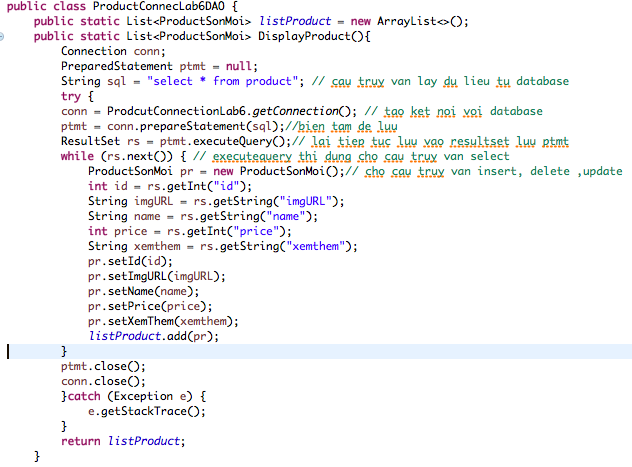Click the 'Connection conn;' declaration line
The image size is (632, 467).
pyautogui.click(x=113, y=51)
